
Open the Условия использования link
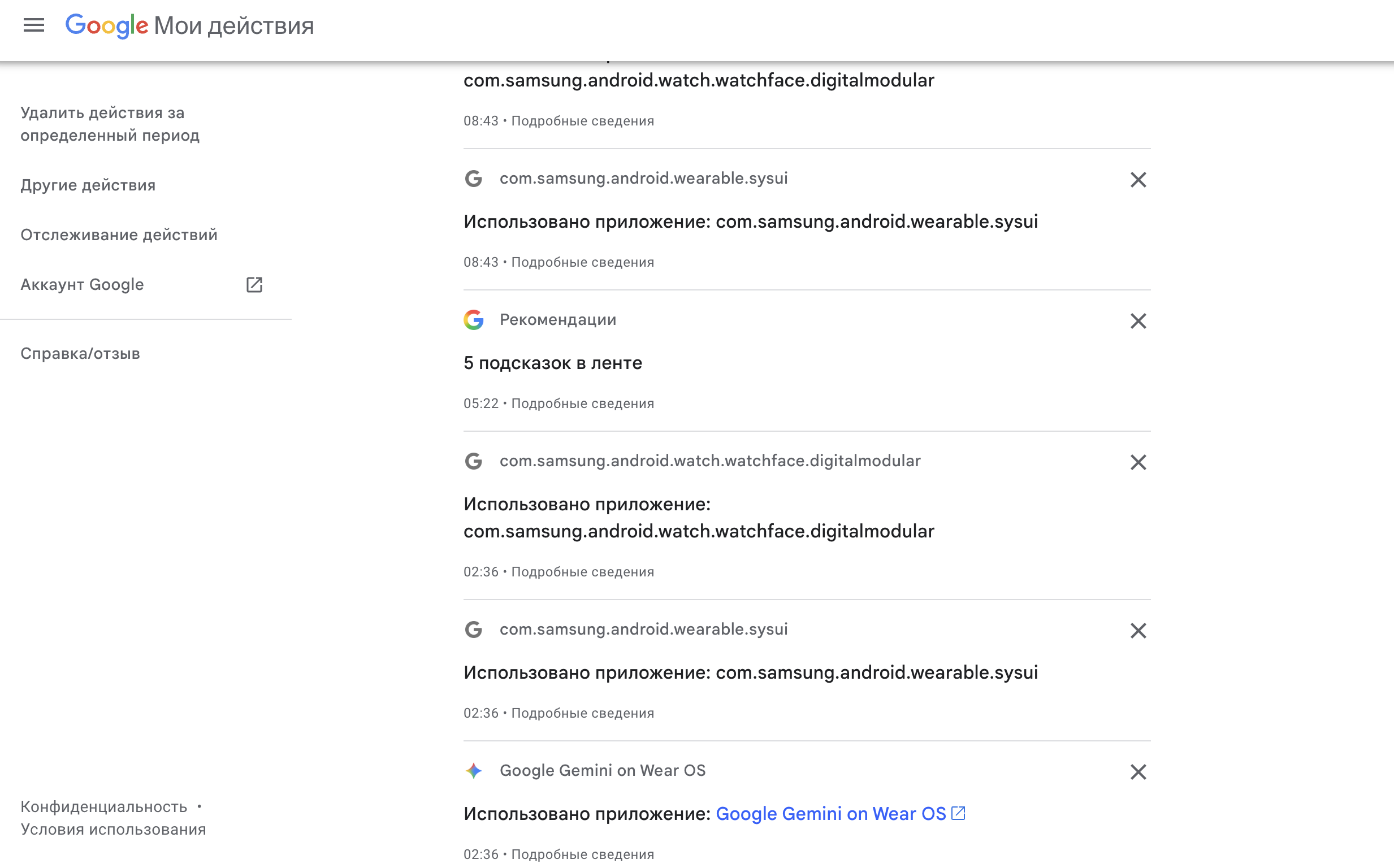pos(113,830)
